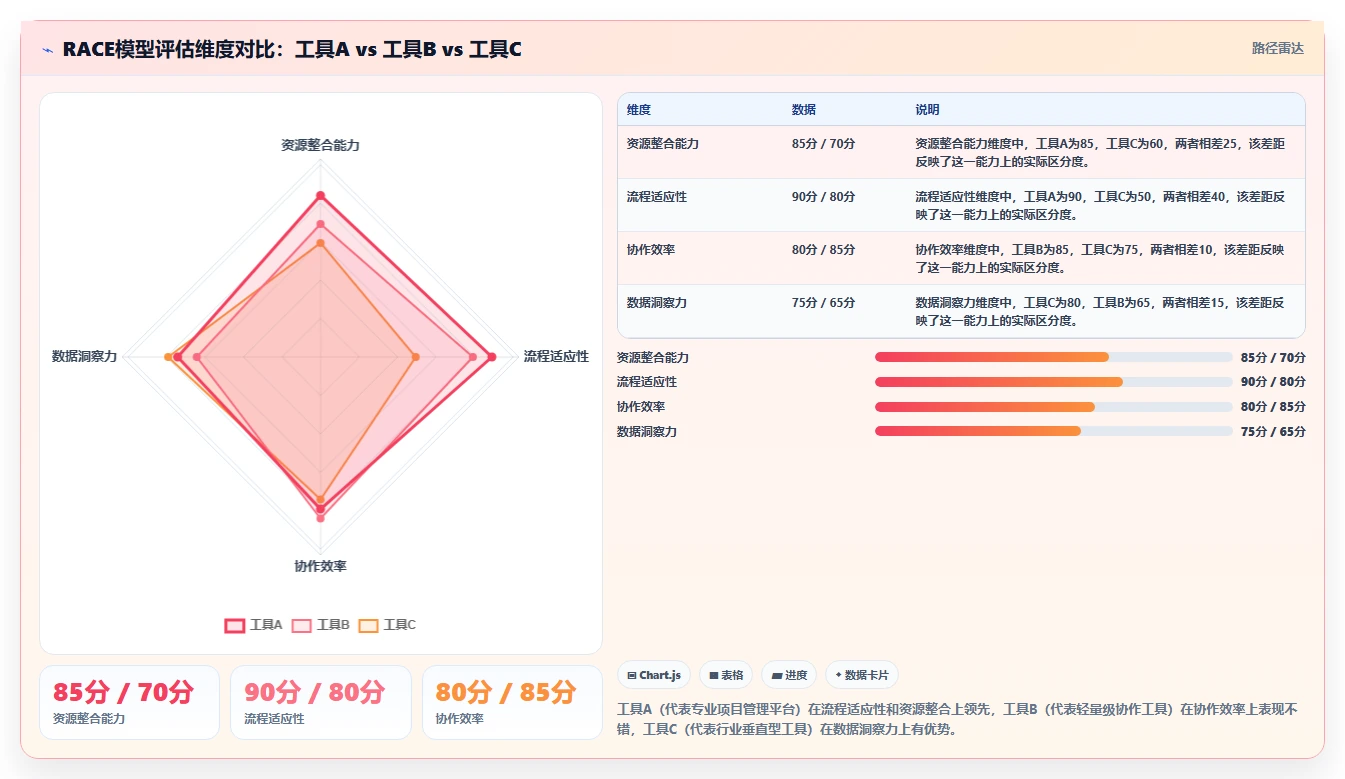The height and width of the screenshot is (779, 1345).
Task: Click 工具A's data point on the 资源整合能力 axis
Action: tap(320, 195)
